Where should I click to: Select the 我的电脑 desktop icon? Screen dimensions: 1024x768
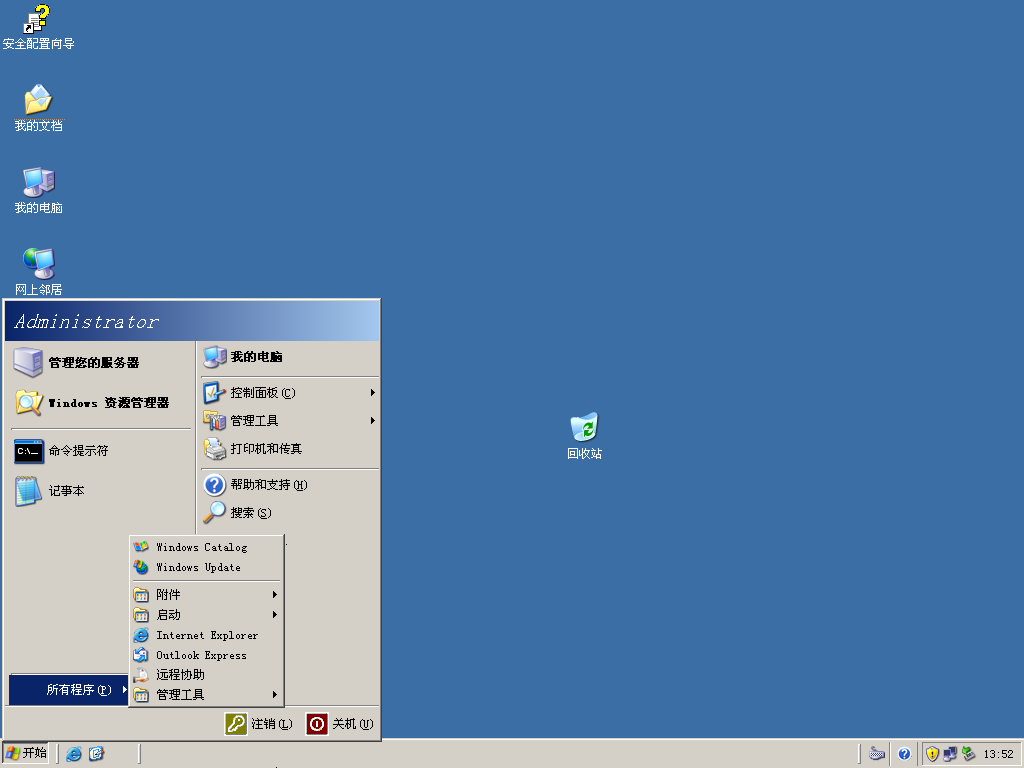(38, 190)
